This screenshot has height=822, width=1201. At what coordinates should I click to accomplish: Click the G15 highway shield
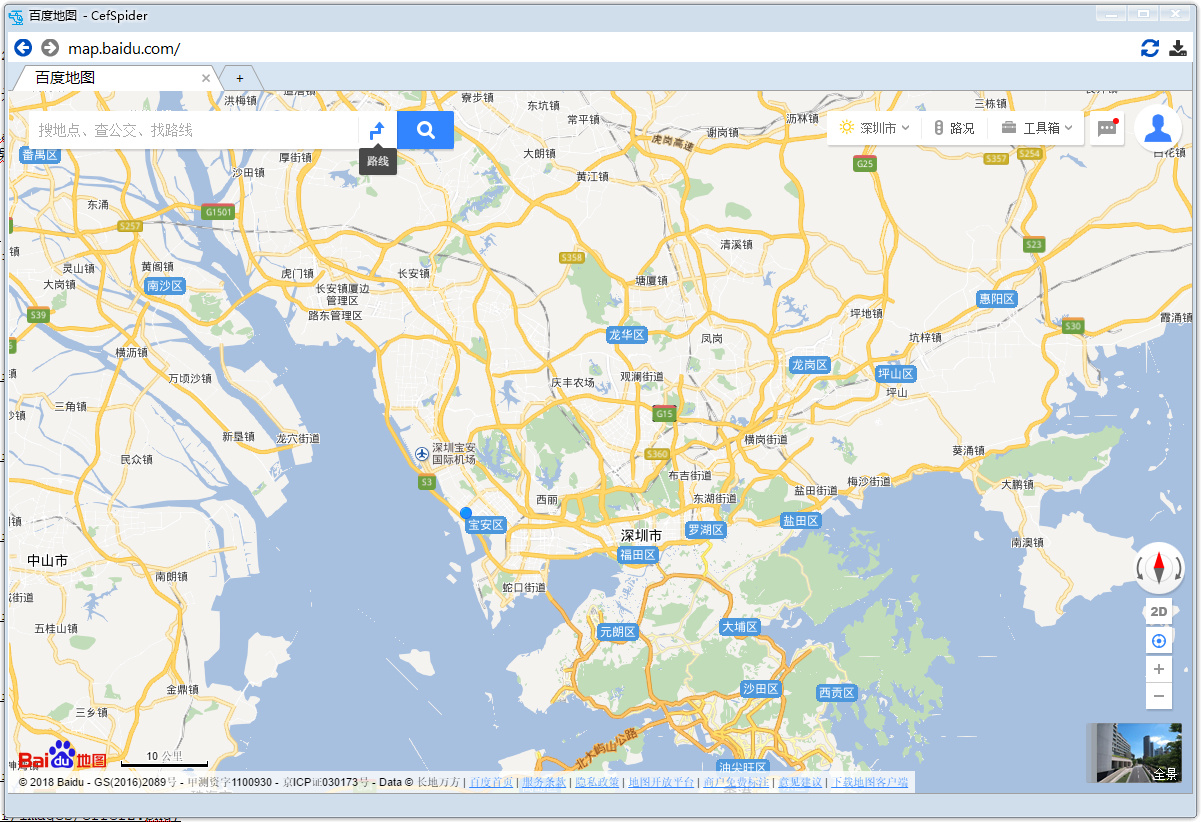point(664,413)
